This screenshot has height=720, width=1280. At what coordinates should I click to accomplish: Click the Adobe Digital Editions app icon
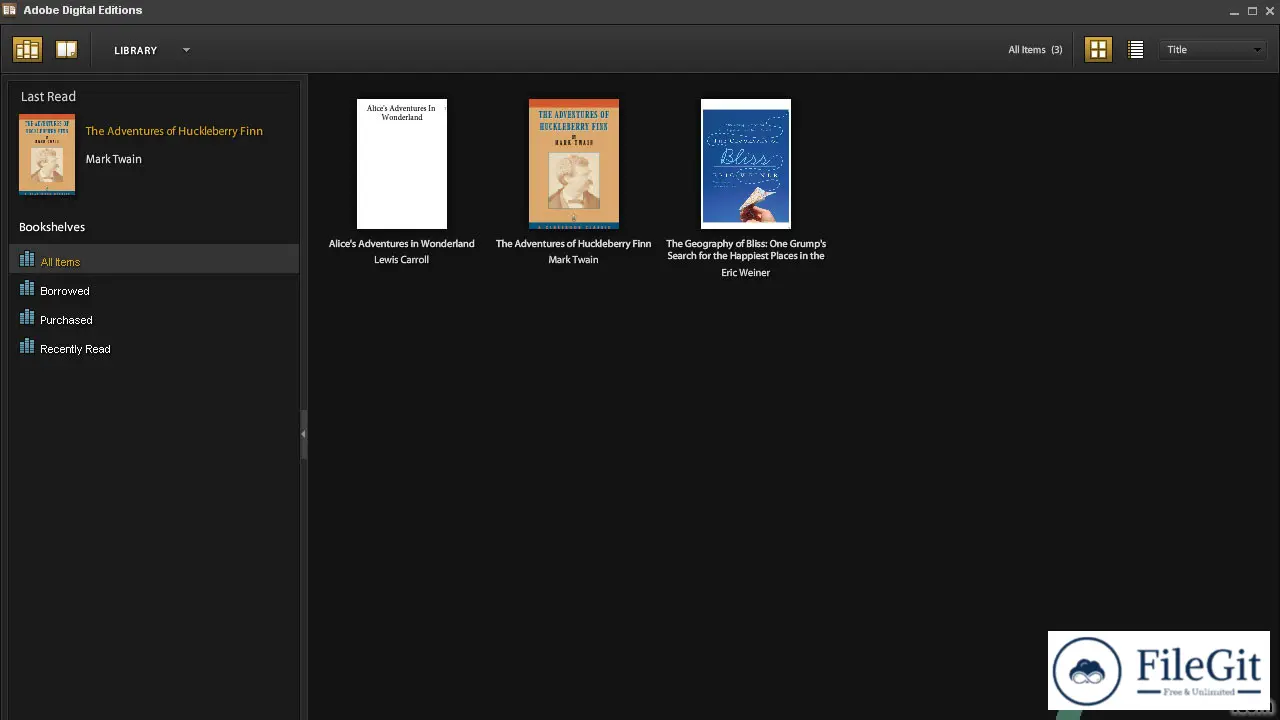(10, 10)
